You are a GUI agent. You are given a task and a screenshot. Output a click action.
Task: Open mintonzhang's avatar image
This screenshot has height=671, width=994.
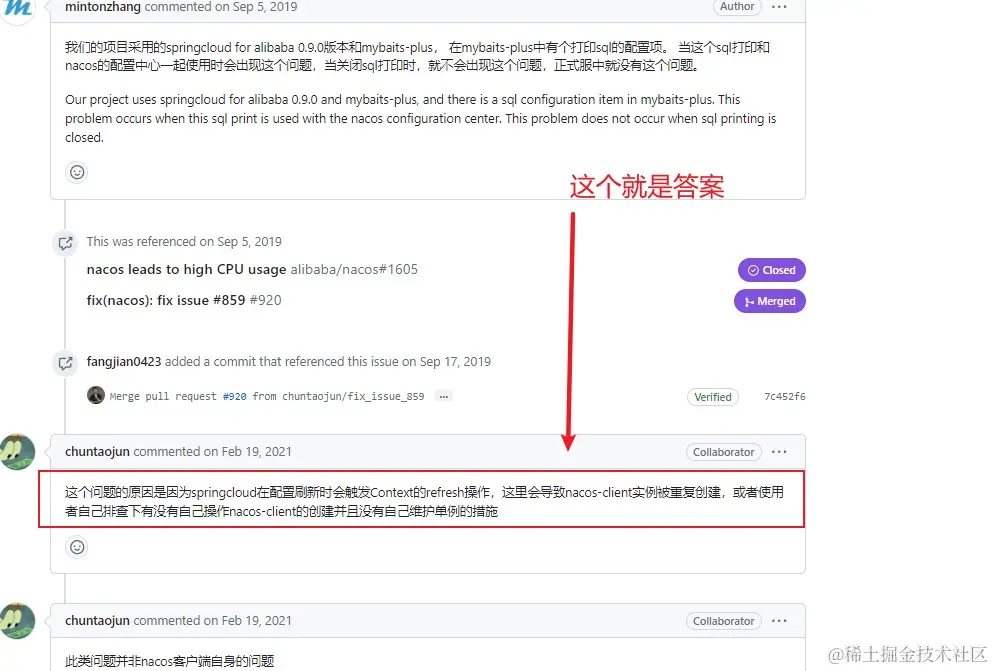(x=16, y=9)
